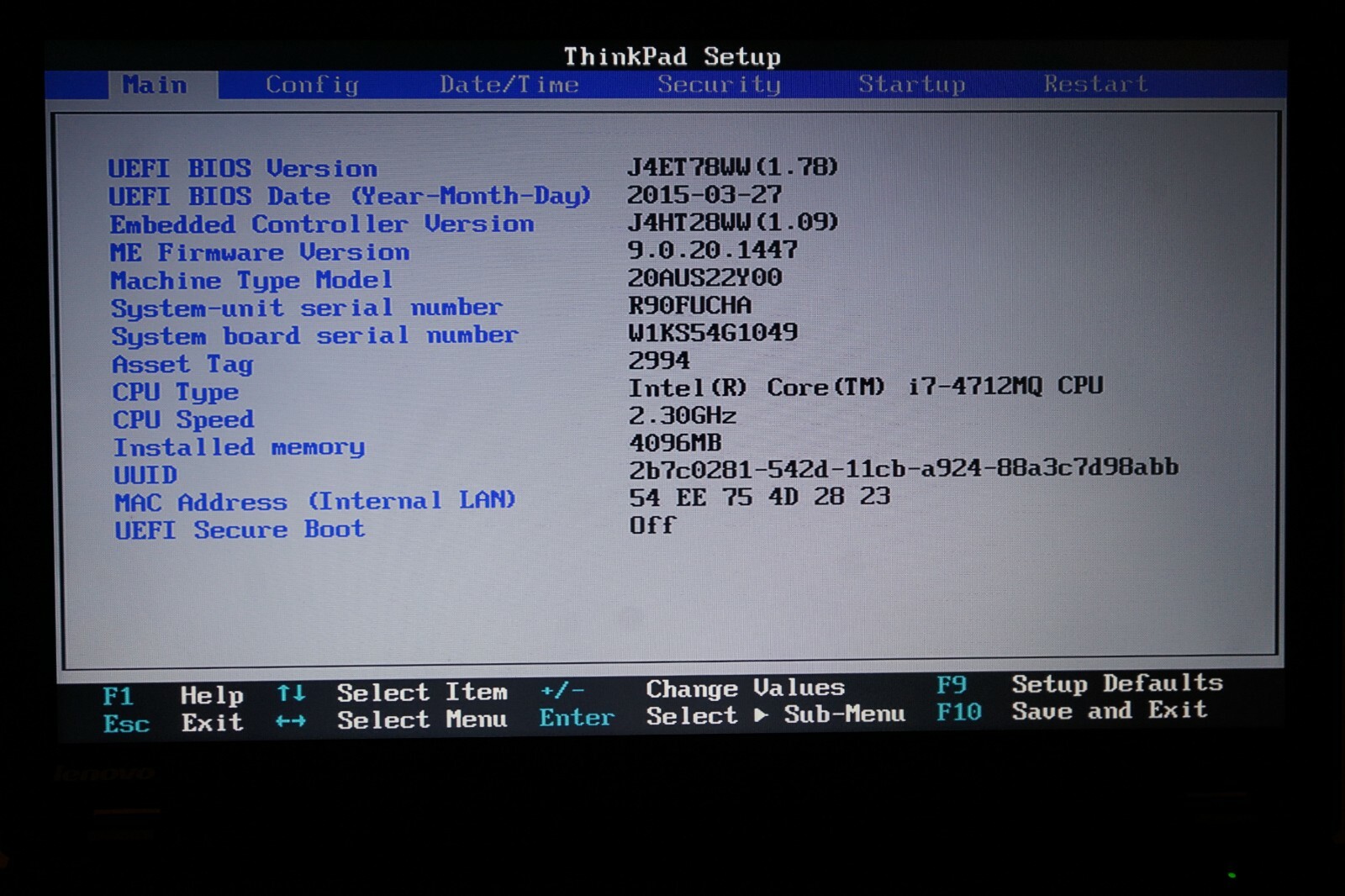Click MAC address 54 EE 75 4D 28 23
Image resolution: width=1345 pixels, height=896 pixels.
(x=760, y=497)
